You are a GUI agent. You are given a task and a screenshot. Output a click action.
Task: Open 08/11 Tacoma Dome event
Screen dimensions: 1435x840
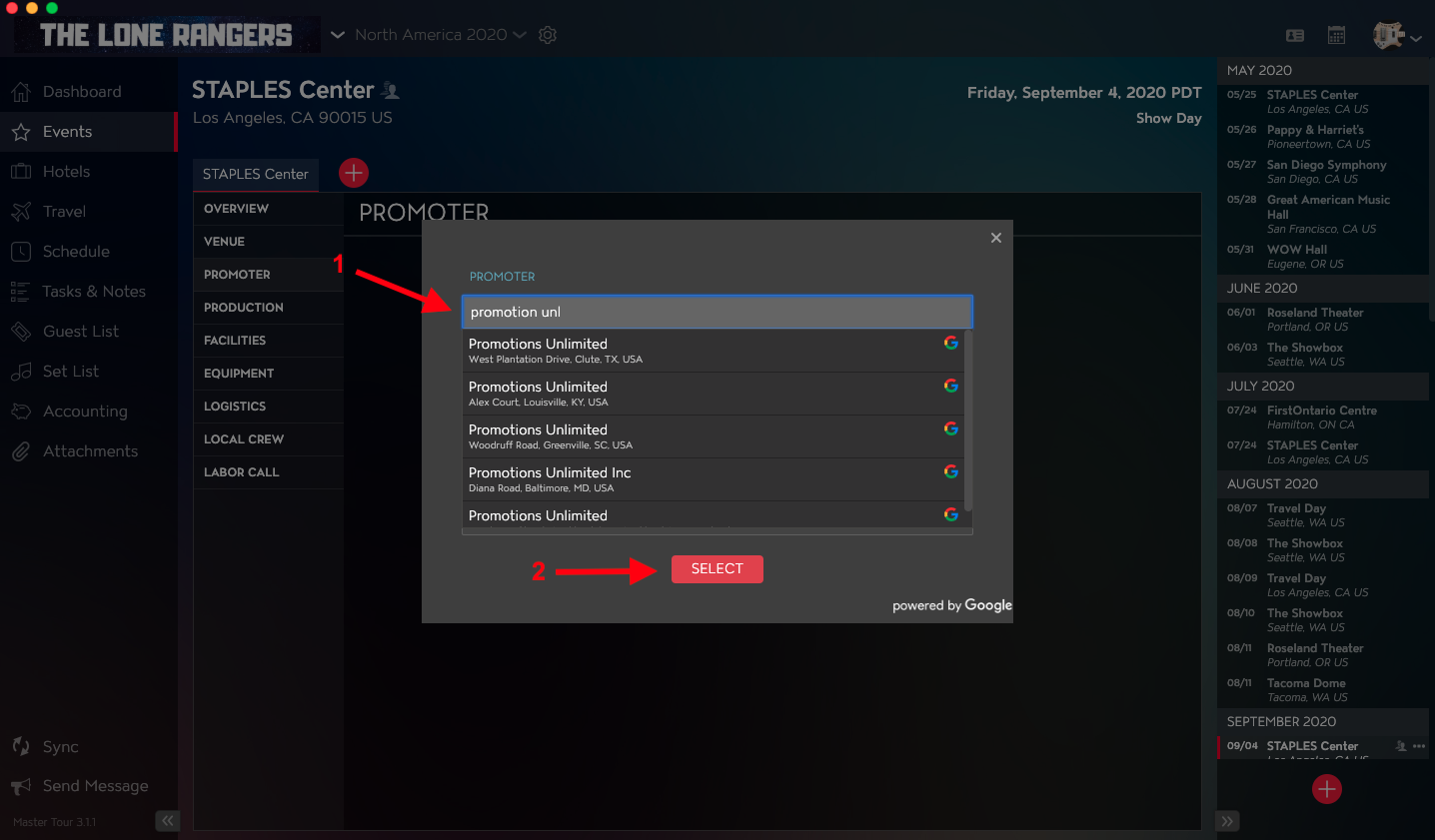pyautogui.click(x=1323, y=690)
